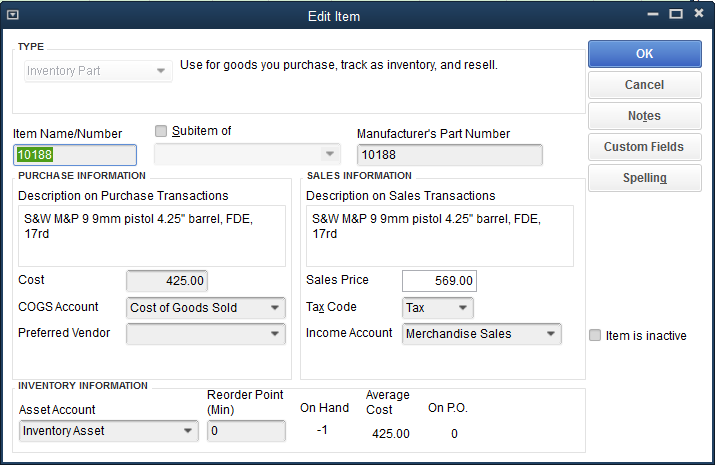The width and height of the screenshot is (715, 465).
Task: Click the Cancel button
Action: (x=644, y=85)
